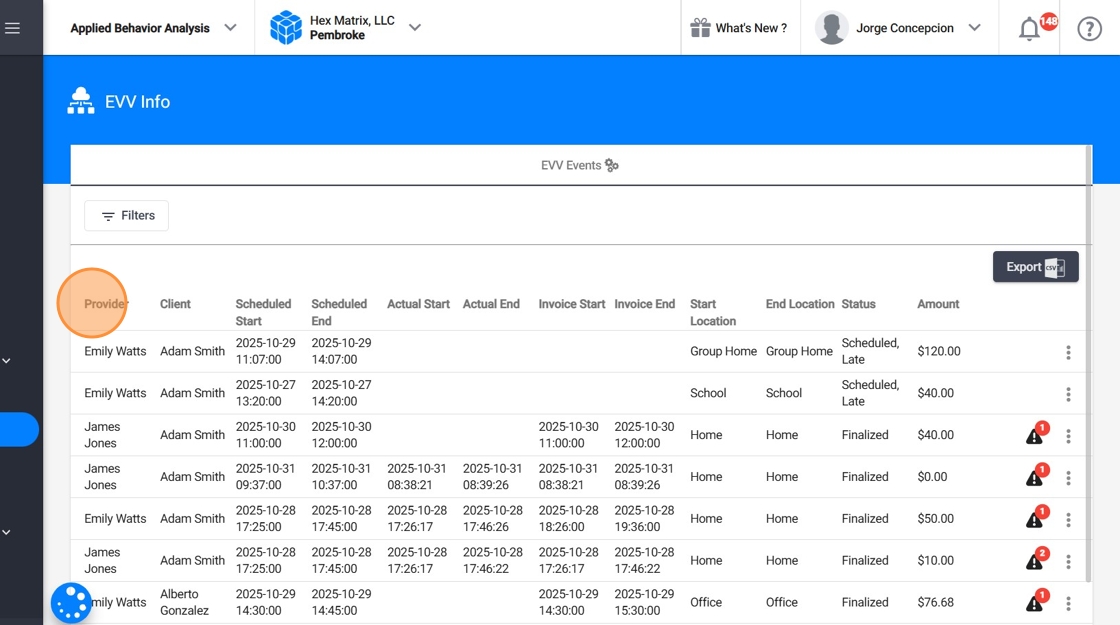
Task: Click the warning alert icon on the $40.00 Finalized row
Action: pos(1035,435)
